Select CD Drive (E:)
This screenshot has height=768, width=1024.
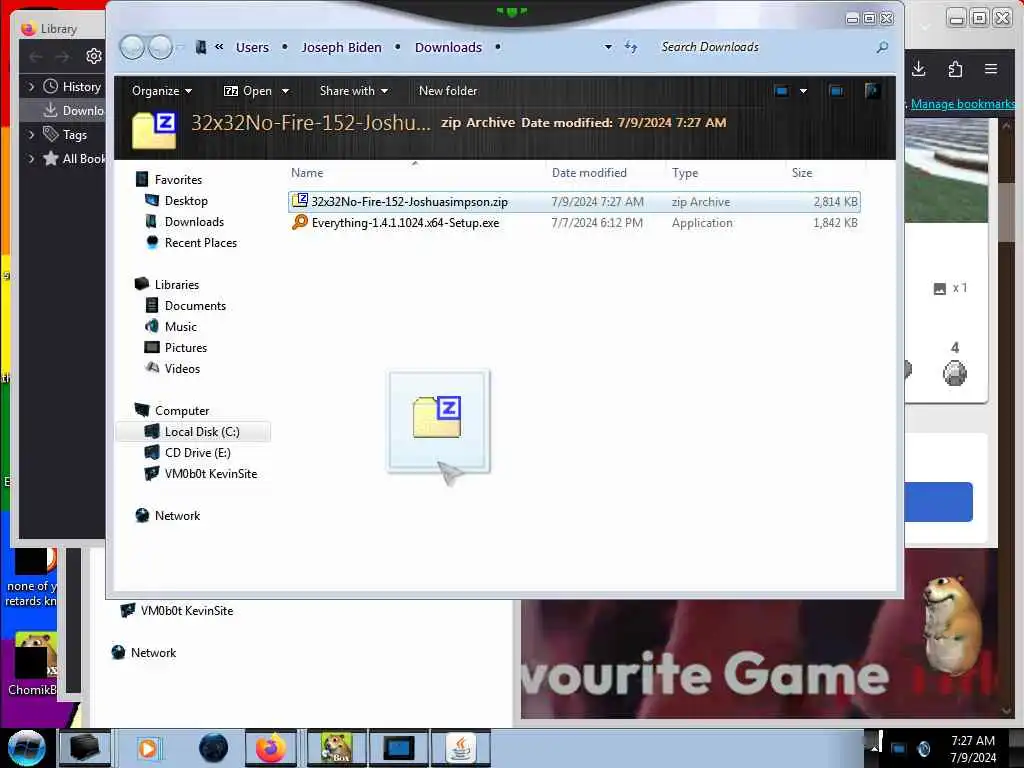pyautogui.click(x=197, y=453)
